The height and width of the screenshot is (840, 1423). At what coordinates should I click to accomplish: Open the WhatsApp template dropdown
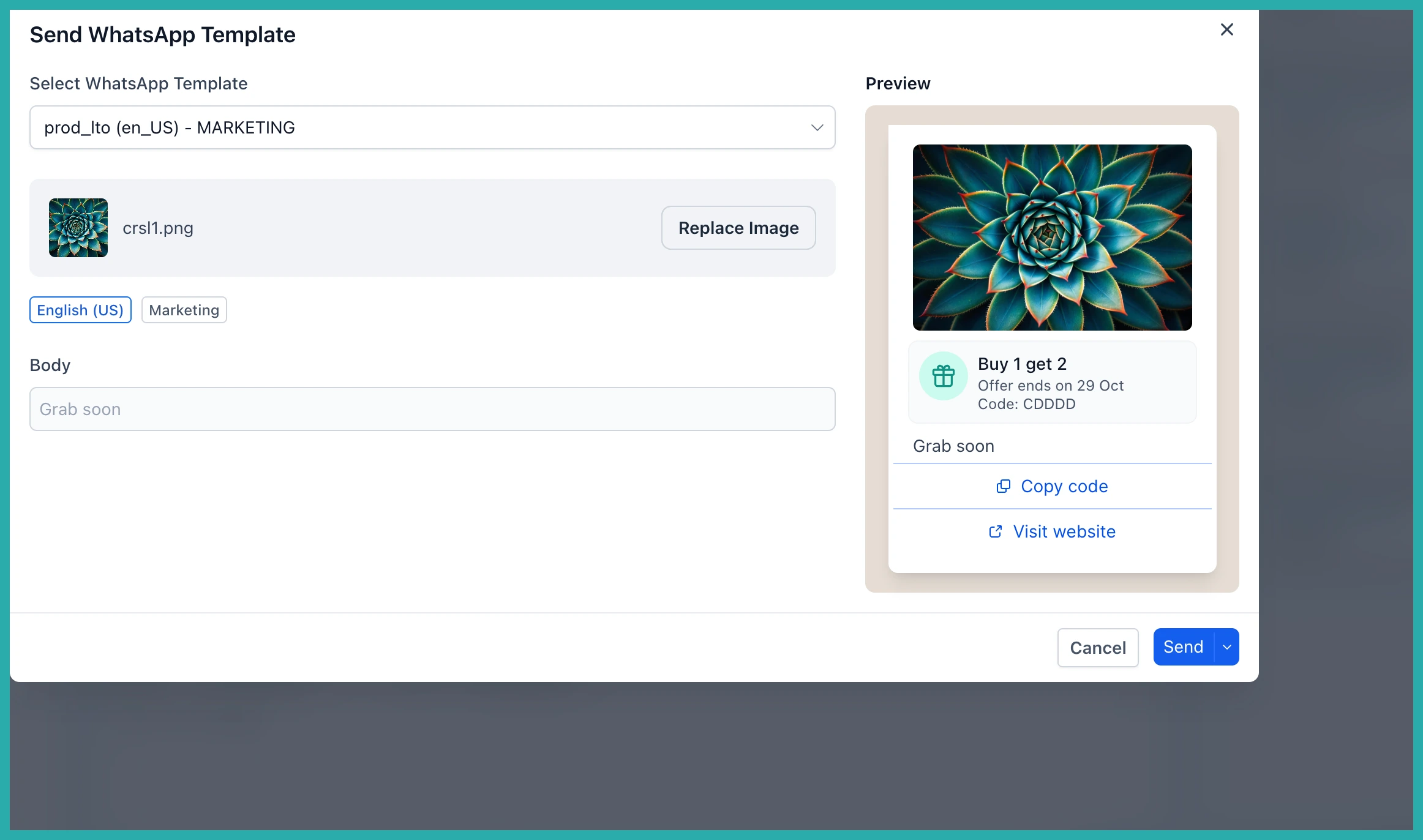coord(432,127)
